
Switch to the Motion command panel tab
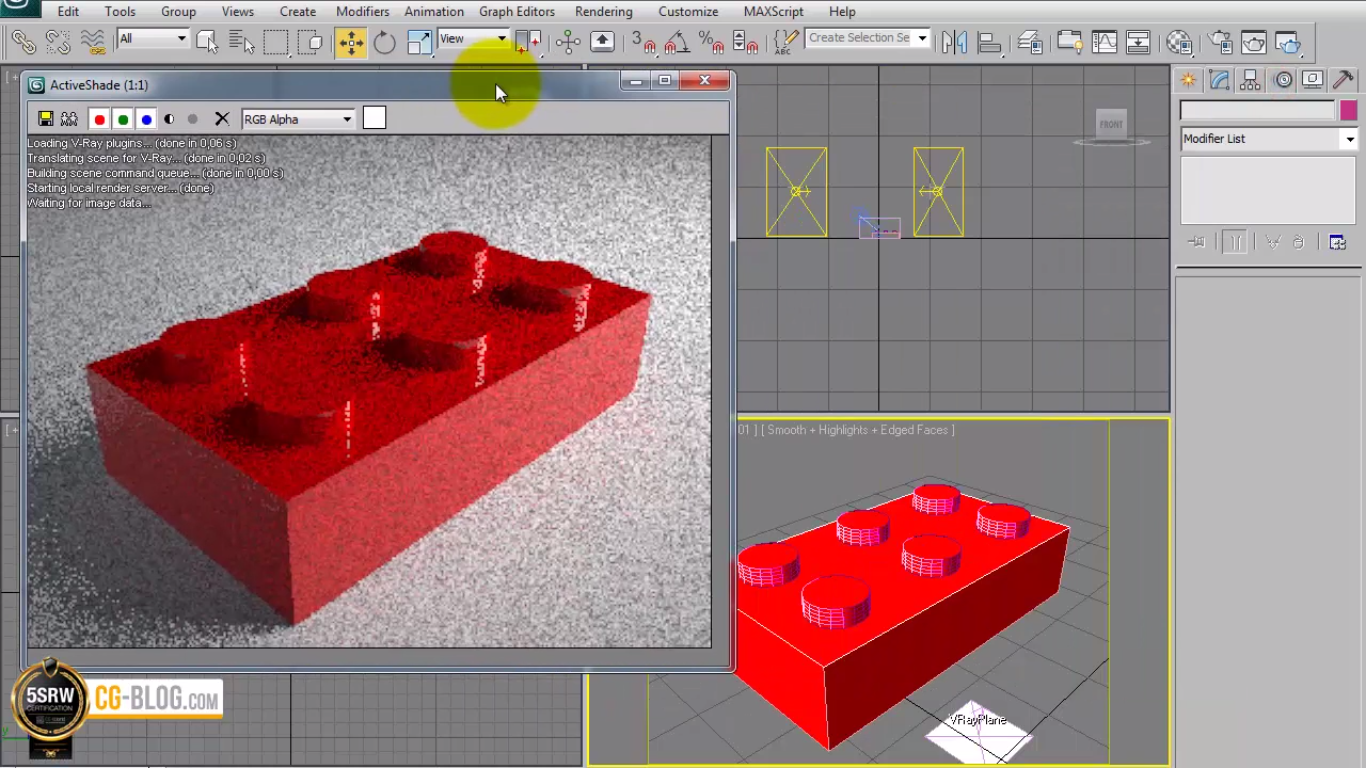[1283, 80]
